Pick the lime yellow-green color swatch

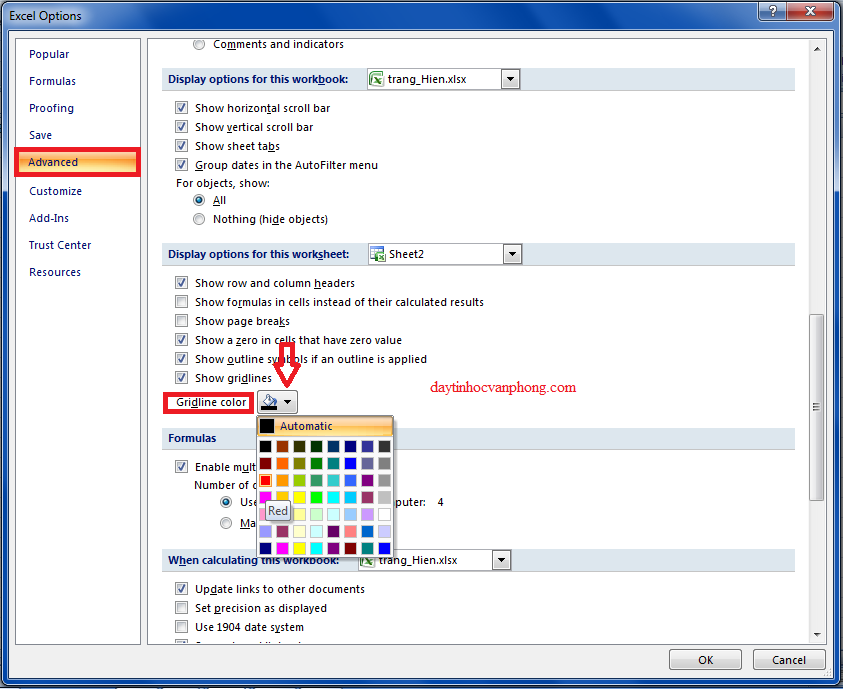pyautogui.click(x=299, y=480)
